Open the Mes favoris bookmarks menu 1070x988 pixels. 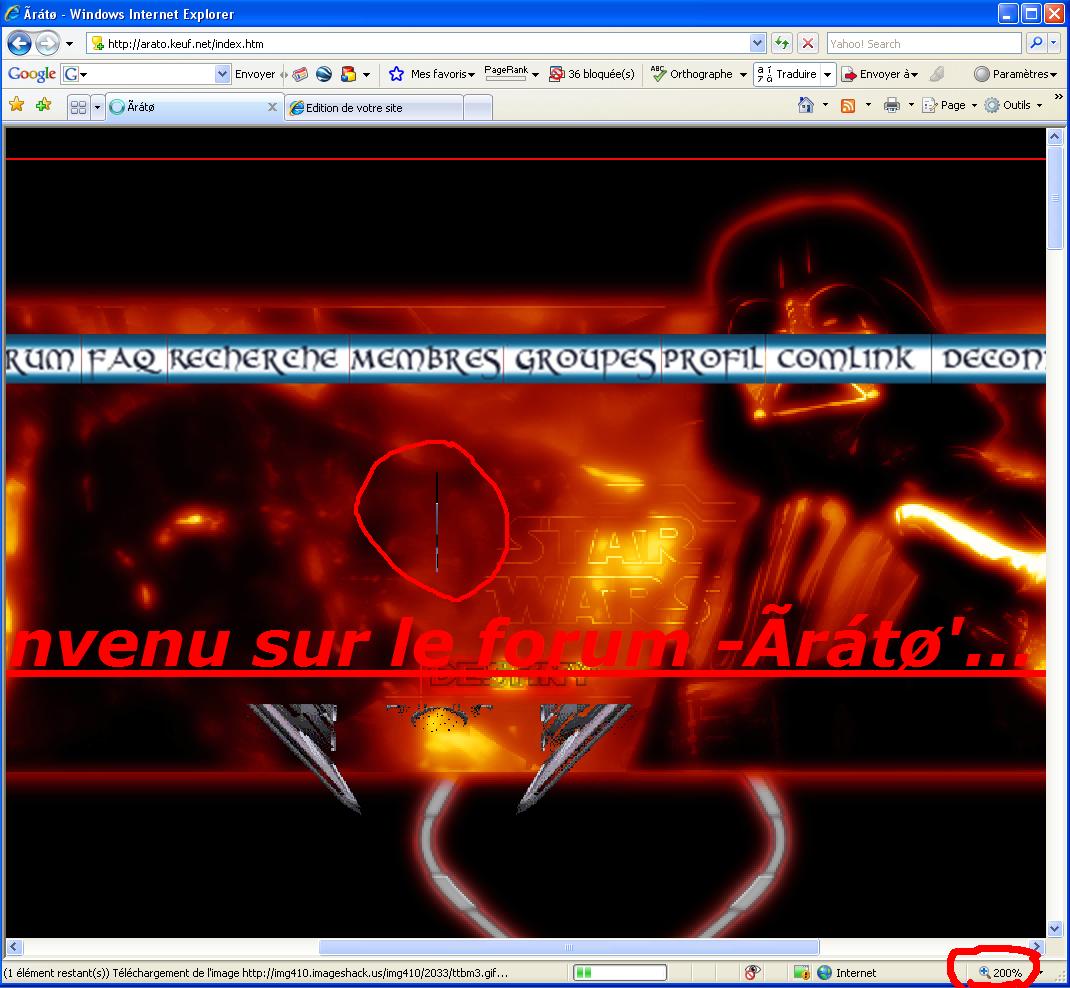point(432,74)
